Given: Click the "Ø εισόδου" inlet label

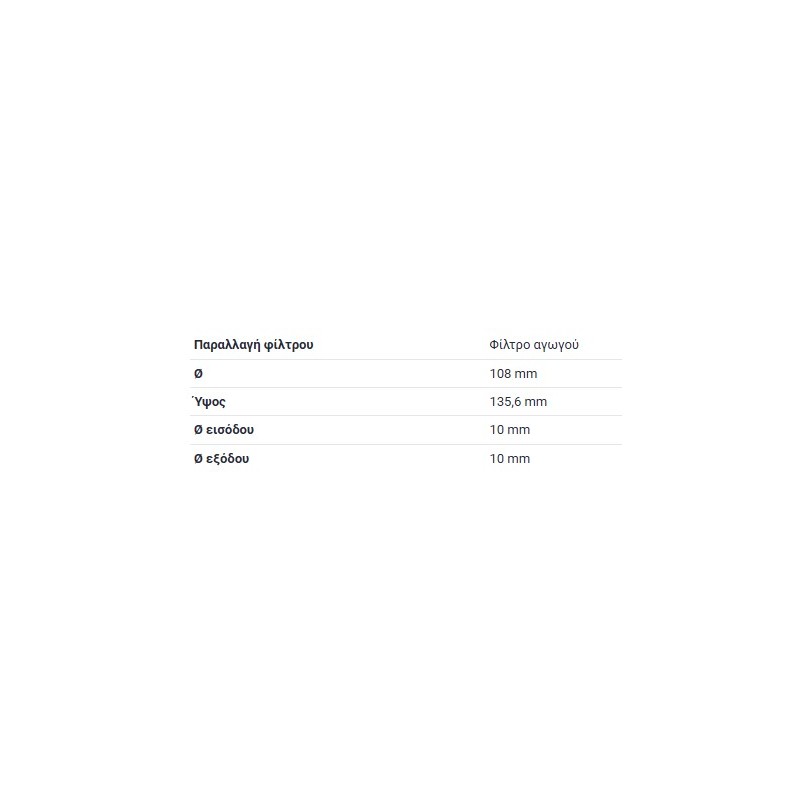Looking at the screenshot, I should [224, 430].
